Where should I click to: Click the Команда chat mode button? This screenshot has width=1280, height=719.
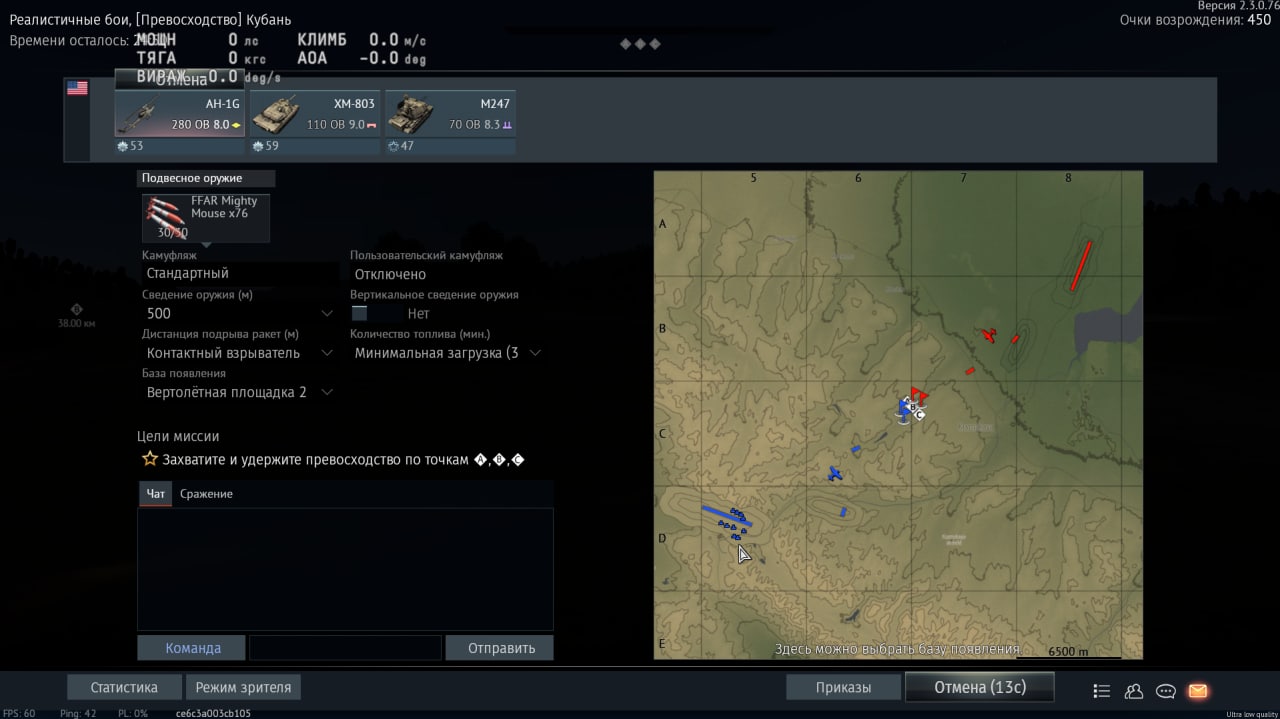(x=193, y=648)
